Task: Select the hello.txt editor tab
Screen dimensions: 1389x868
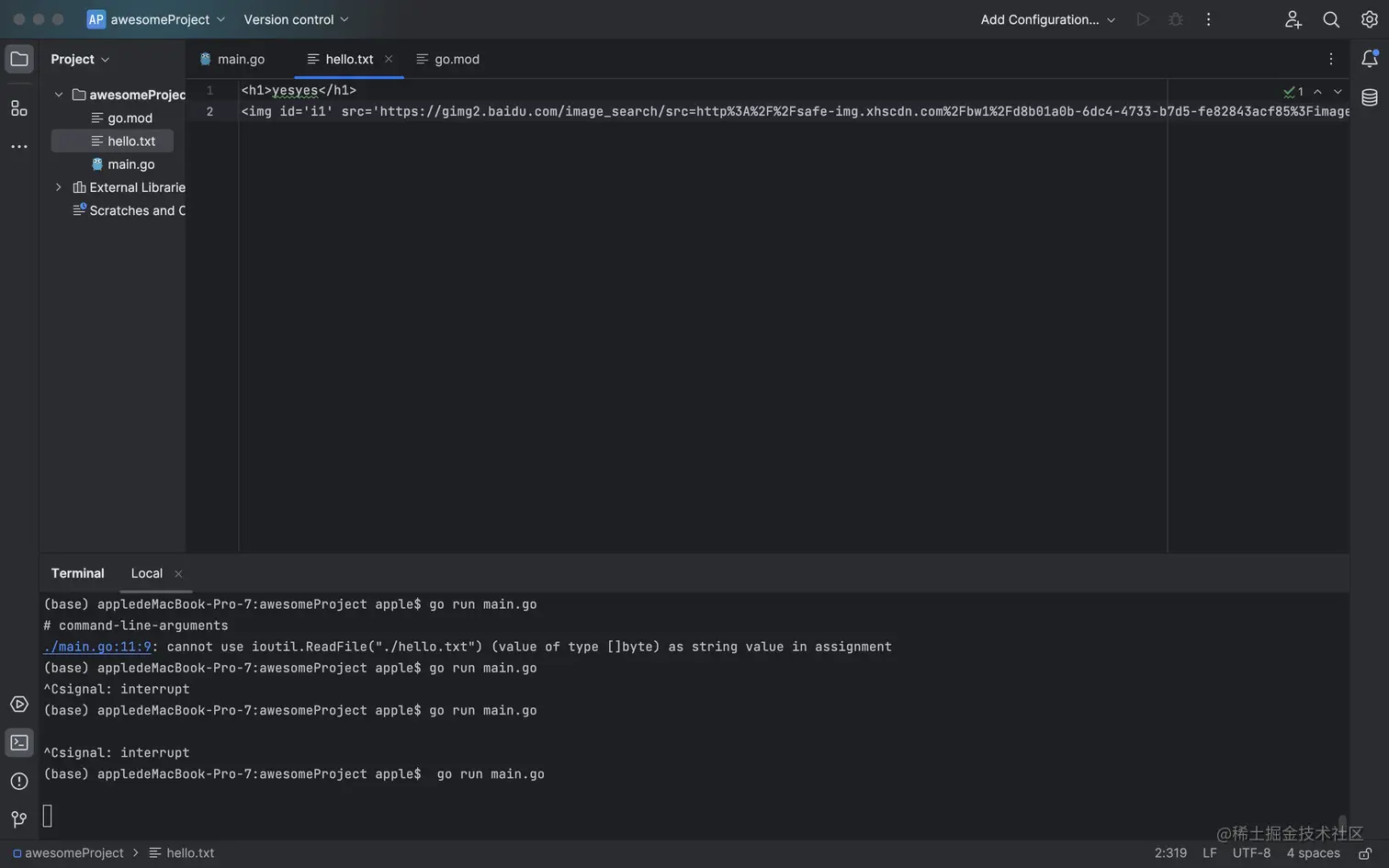Action: coord(349,59)
